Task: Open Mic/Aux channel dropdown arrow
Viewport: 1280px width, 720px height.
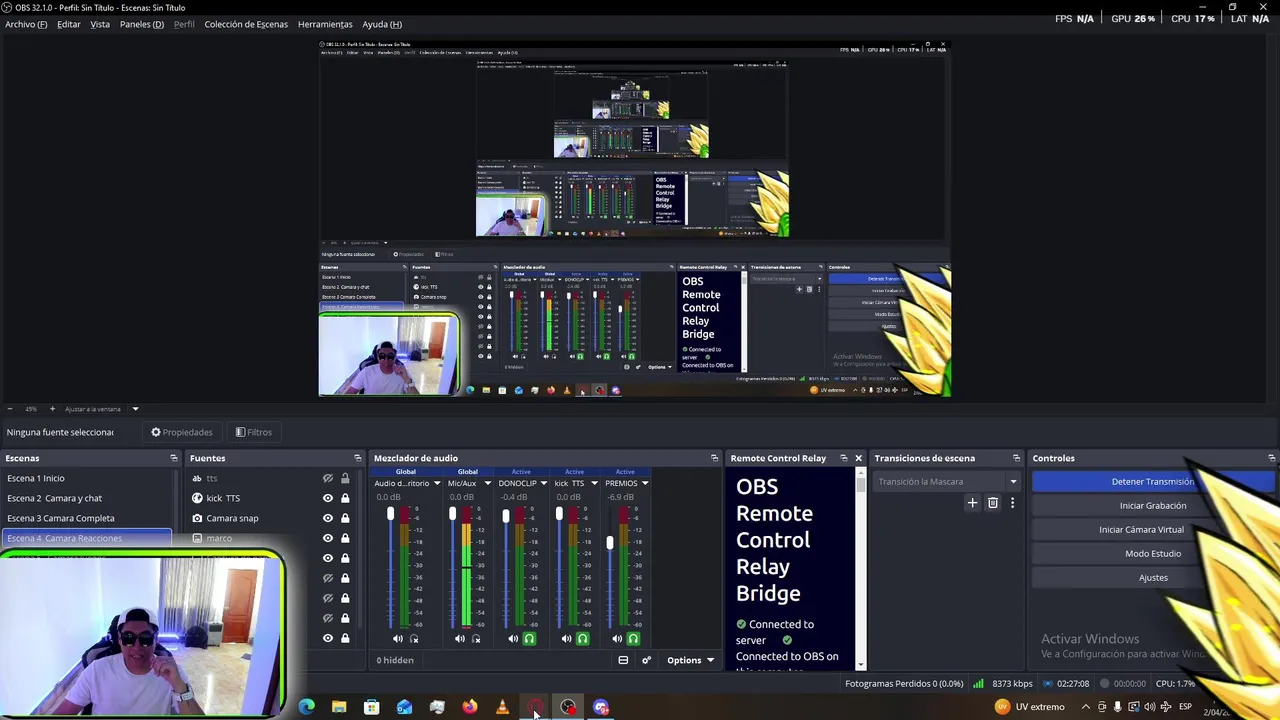Action: [x=486, y=483]
